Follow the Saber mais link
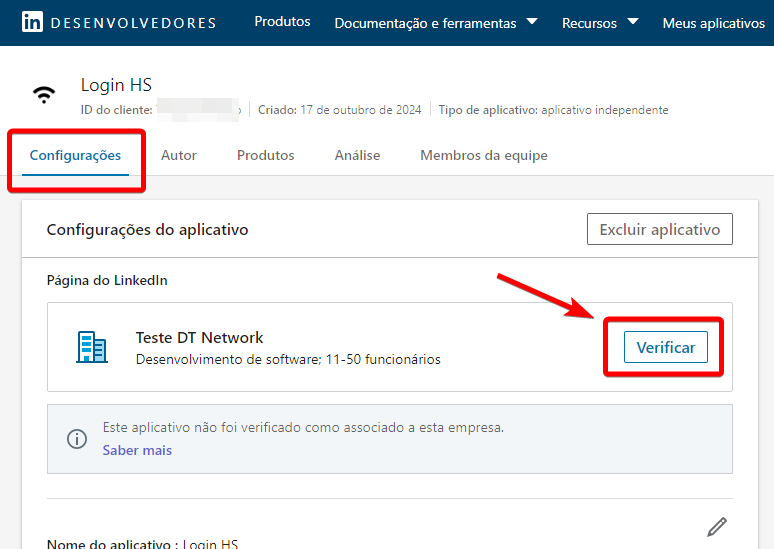This screenshot has height=549, width=774. pos(137,451)
